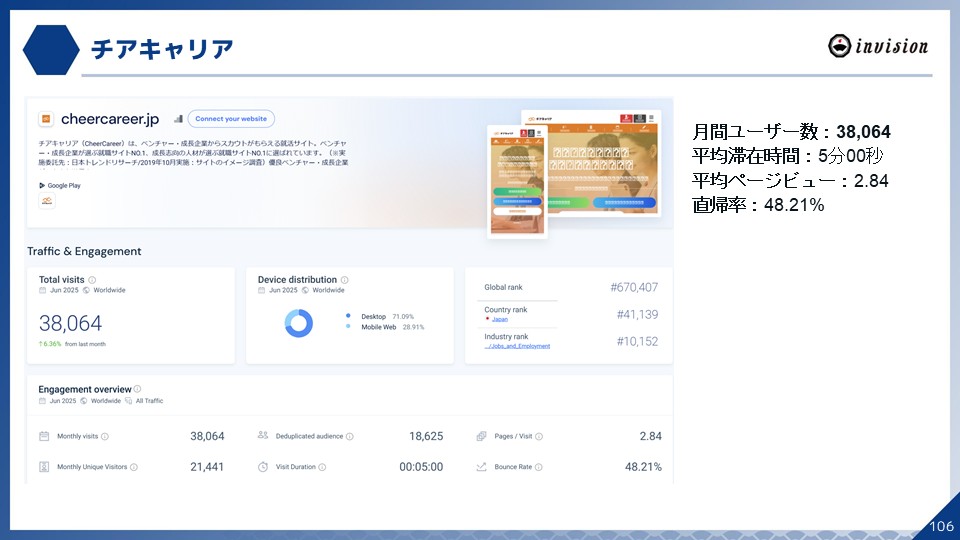
Task: Open the Japan country rank link
Action: [500, 319]
